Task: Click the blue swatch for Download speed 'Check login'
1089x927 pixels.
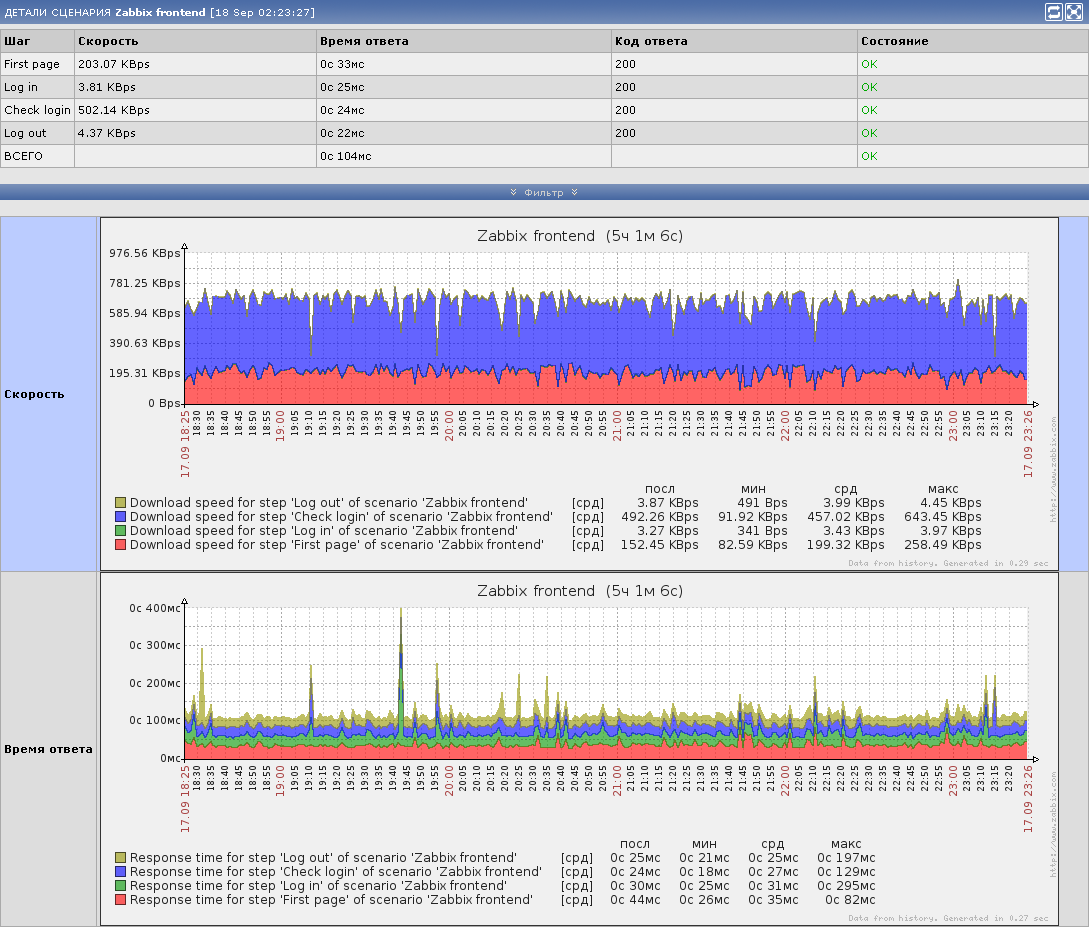Action: [x=120, y=517]
